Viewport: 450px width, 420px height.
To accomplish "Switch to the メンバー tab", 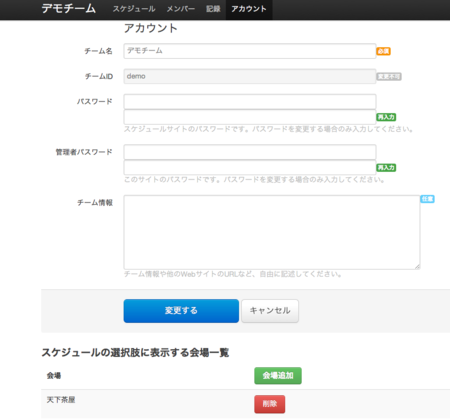I will [x=181, y=9].
